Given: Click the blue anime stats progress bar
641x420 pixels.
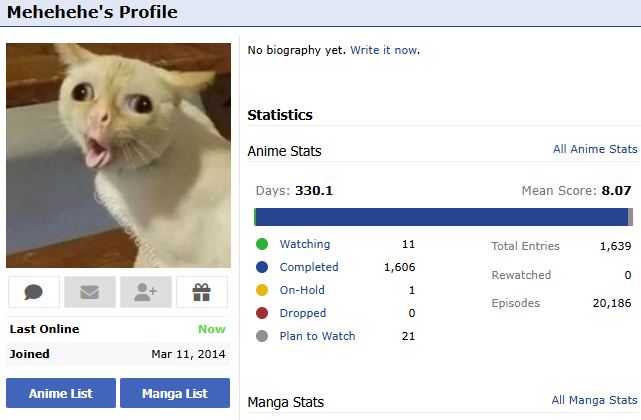Looking at the screenshot, I should (x=442, y=217).
